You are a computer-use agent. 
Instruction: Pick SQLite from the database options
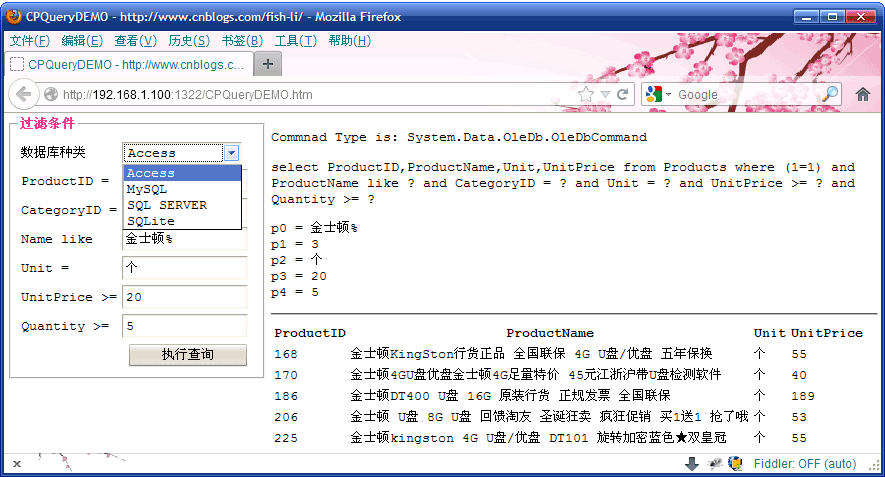[x=151, y=221]
